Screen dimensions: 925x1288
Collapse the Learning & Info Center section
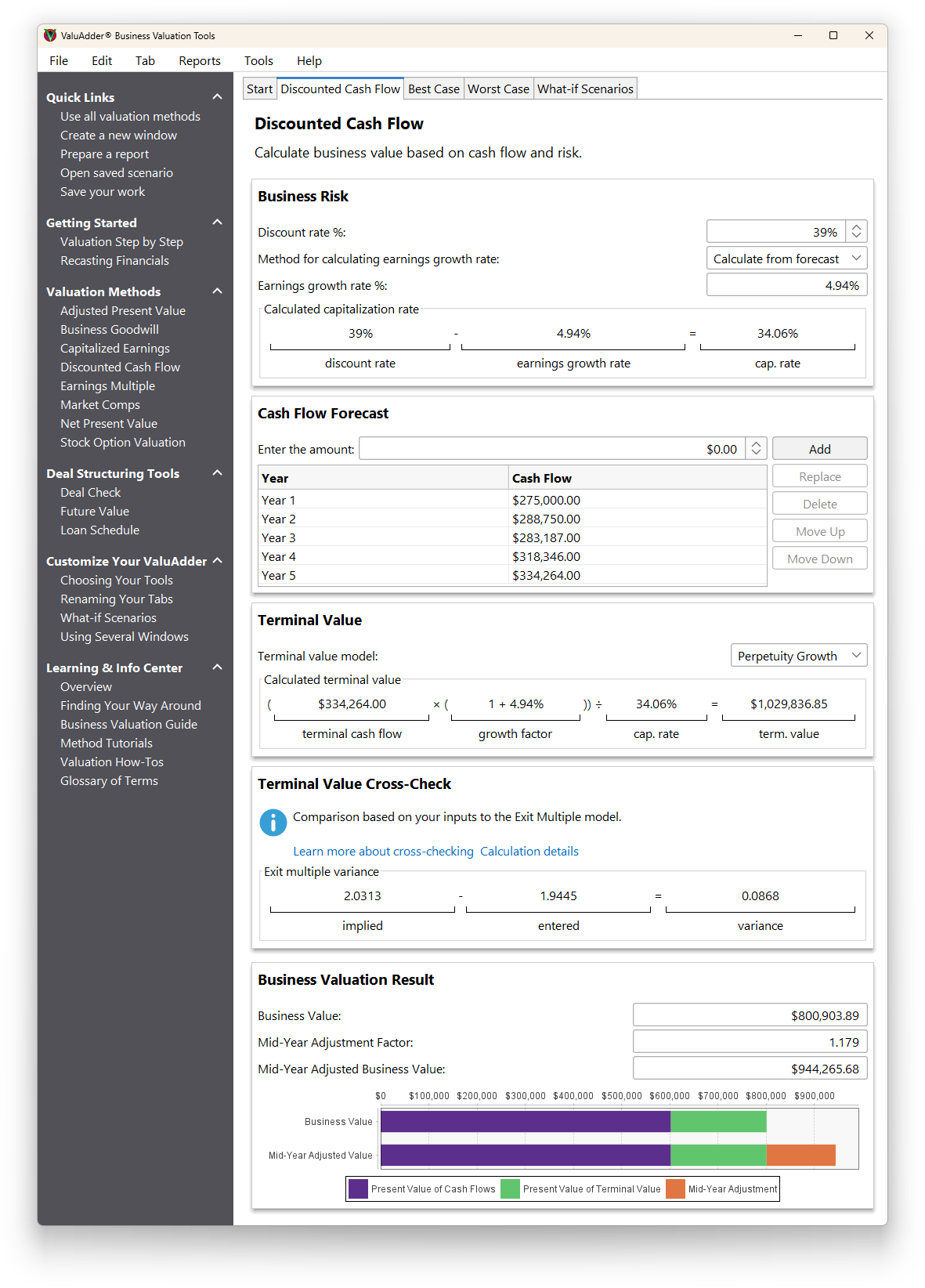(217, 668)
